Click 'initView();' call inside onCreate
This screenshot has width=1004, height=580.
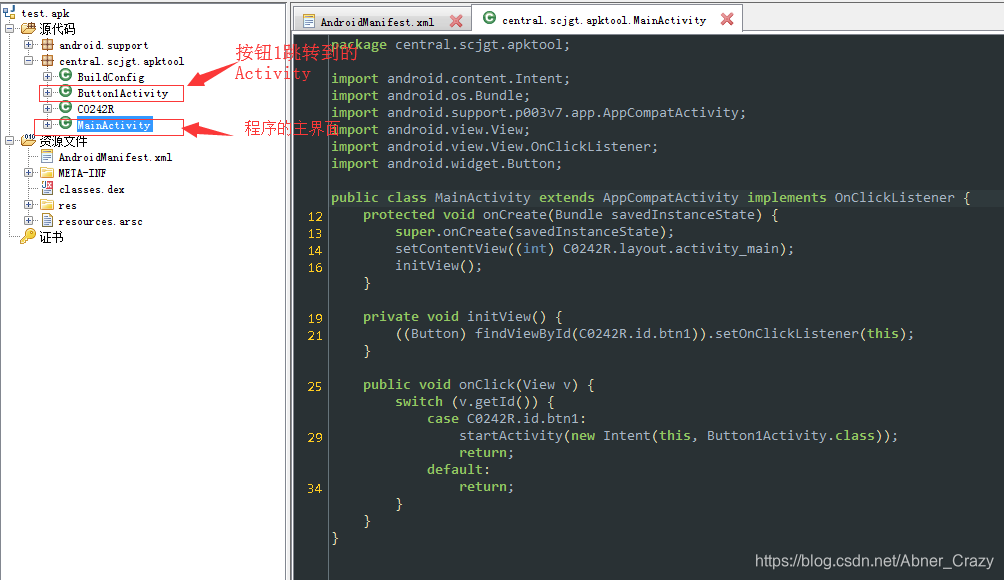[x=439, y=266]
